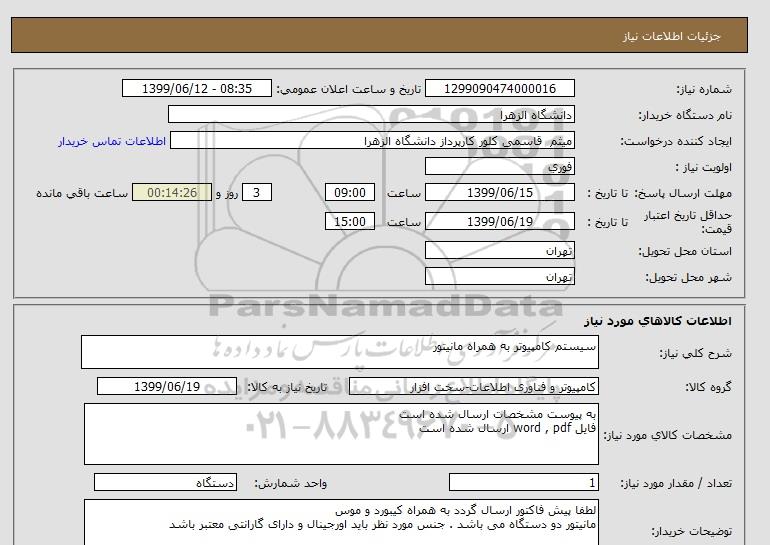The height and width of the screenshot is (545, 770).
Task: Click the quantity field showing 1
Action: pos(523,483)
